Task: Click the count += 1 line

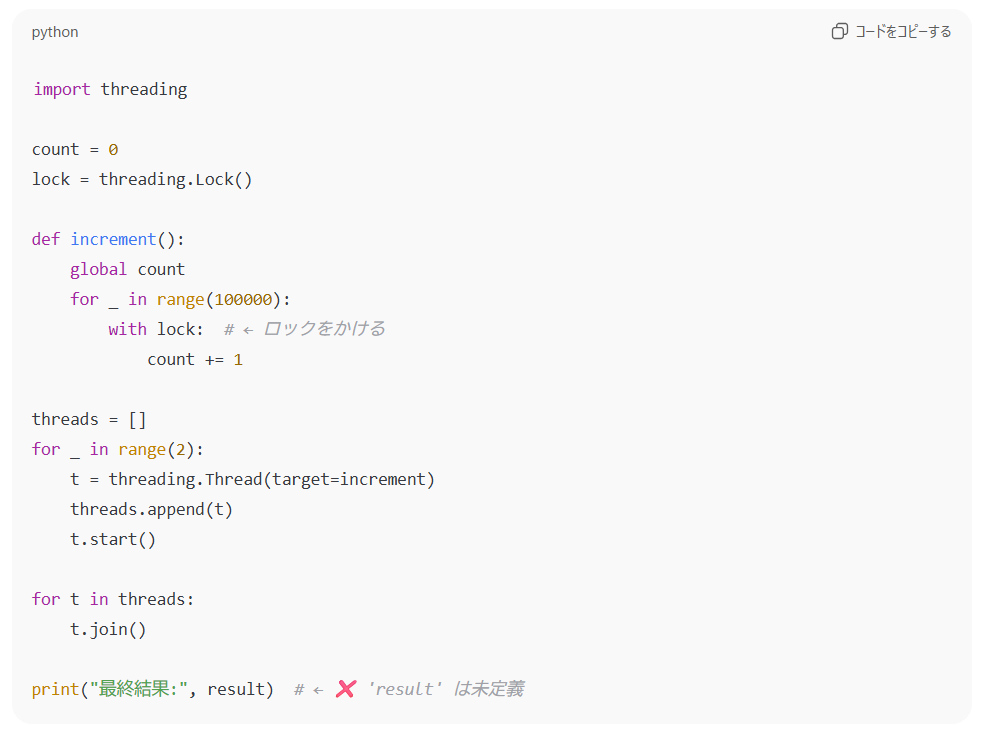Action: pyautogui.click(x=195, y=359)
